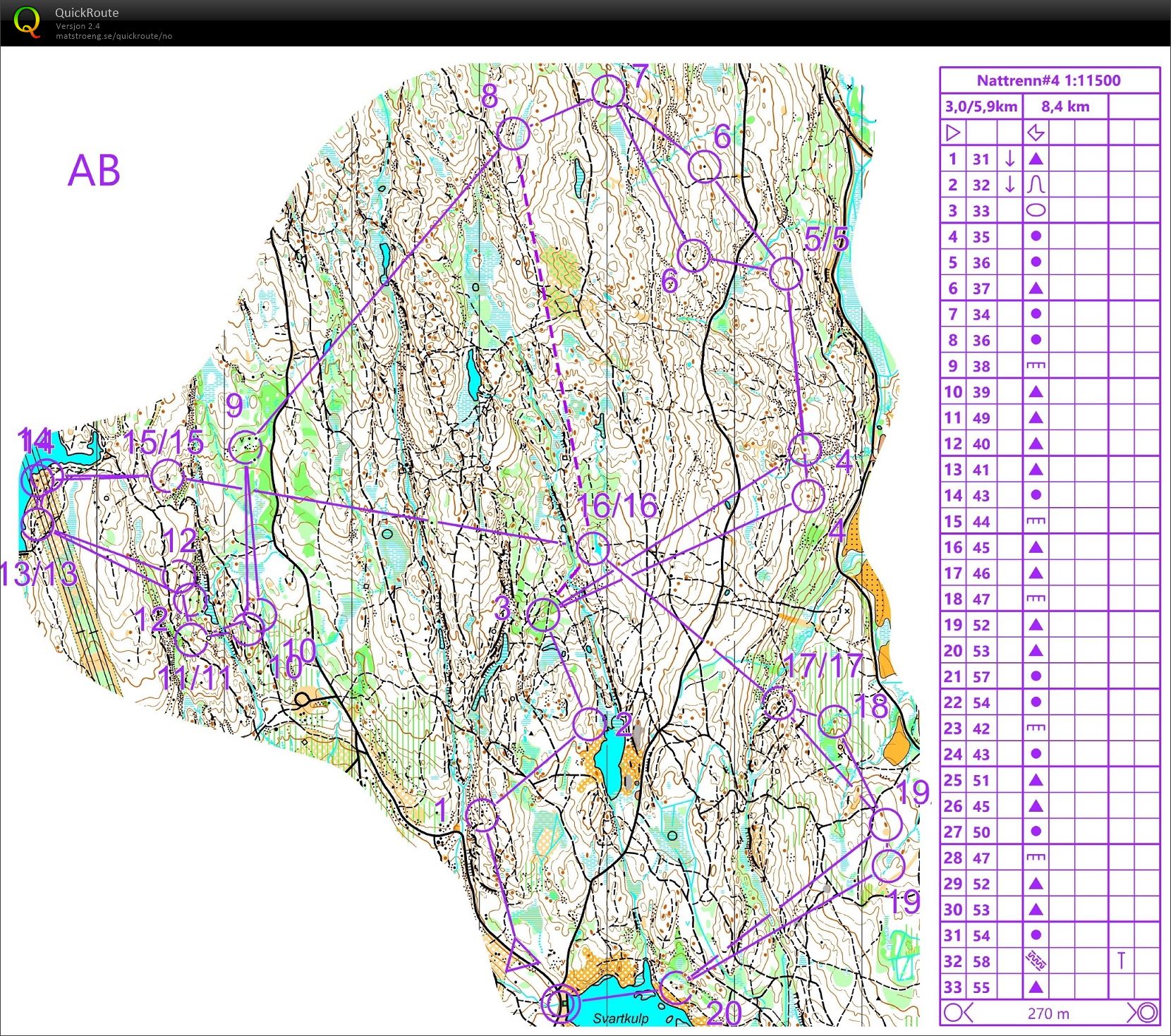Image resolution: width=1171 pixels, height=1036 pixels.
Task: Click the Nattrenn#4 1:11500 header cell
Action: [x=1049, y=80]
